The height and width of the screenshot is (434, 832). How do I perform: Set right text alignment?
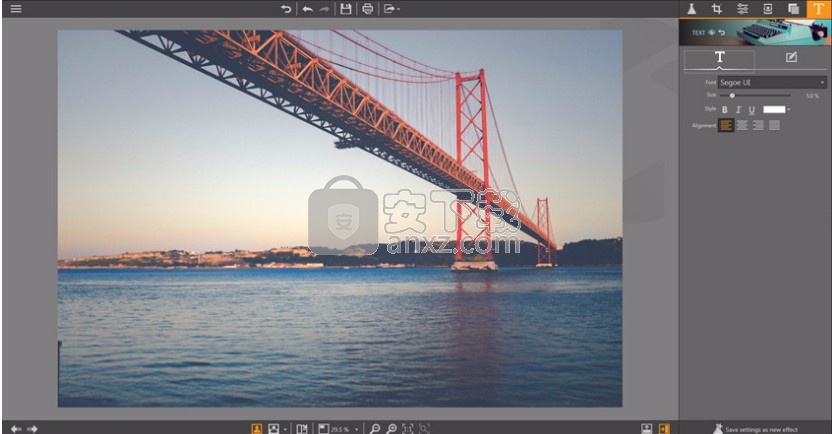tap(758, 125)
